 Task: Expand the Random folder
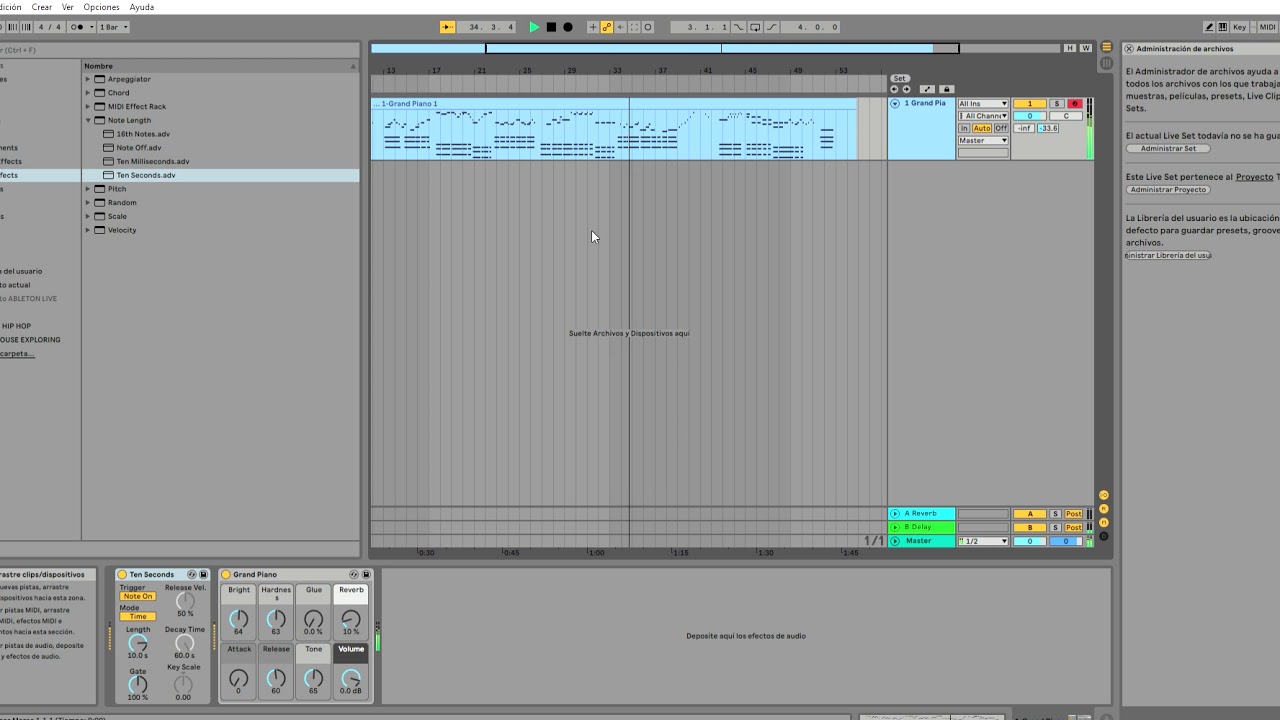(x=88, y=202)
